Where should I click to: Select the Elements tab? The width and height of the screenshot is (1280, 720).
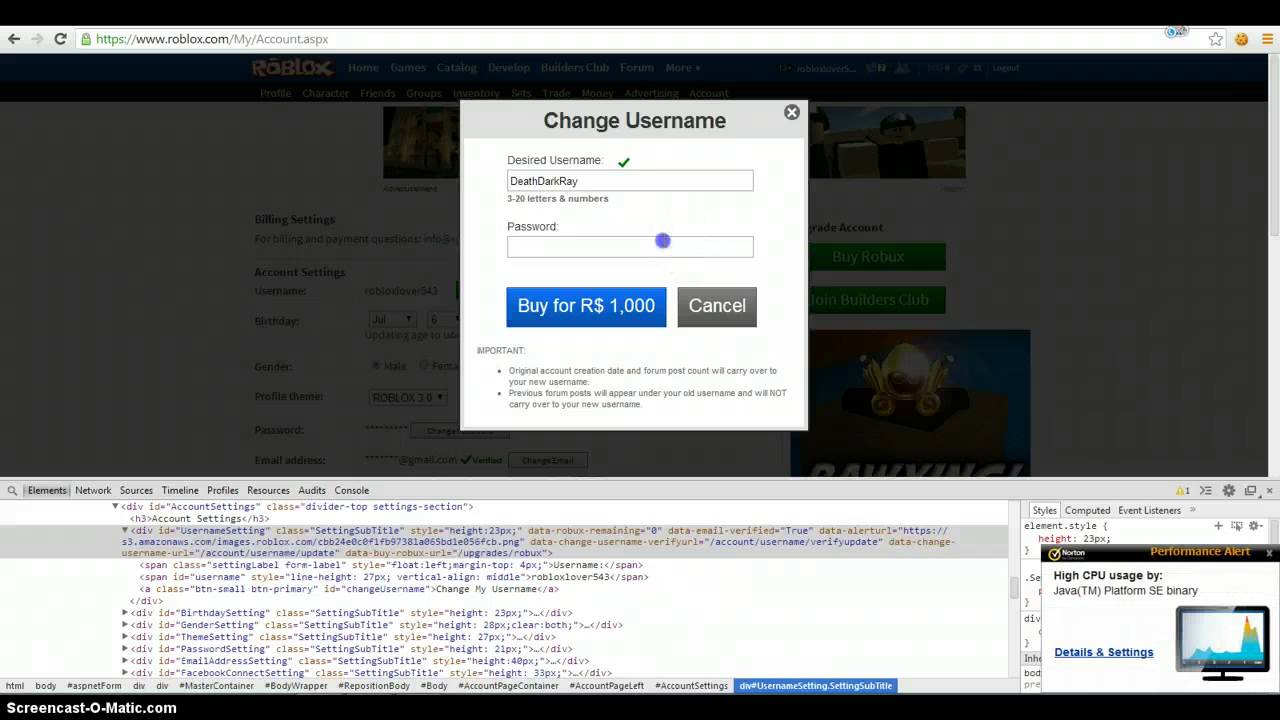47,491
